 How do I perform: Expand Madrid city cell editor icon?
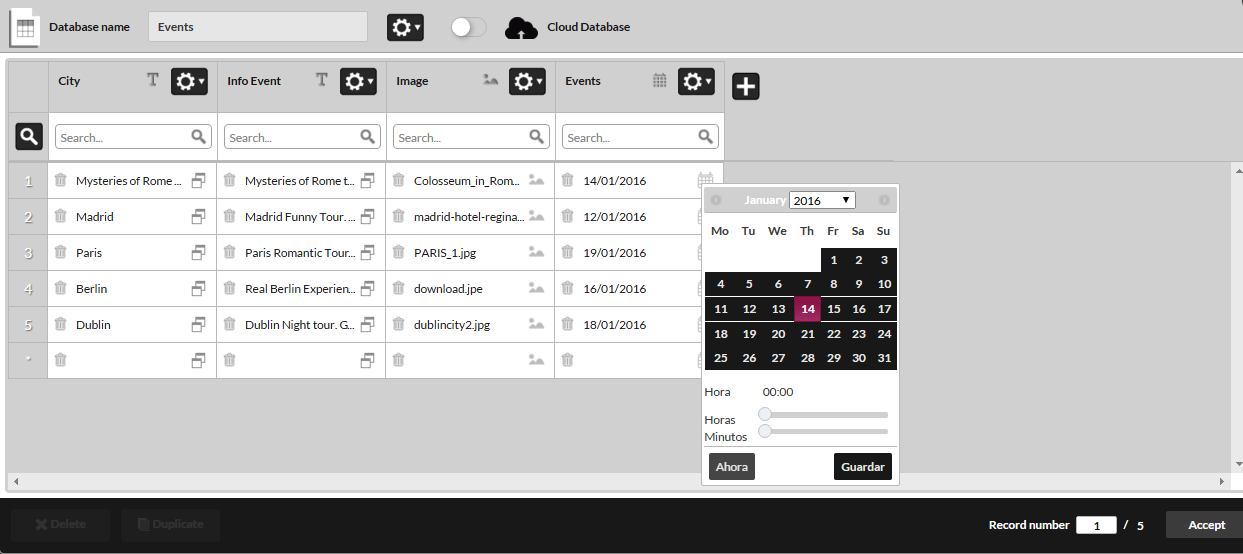199,216
